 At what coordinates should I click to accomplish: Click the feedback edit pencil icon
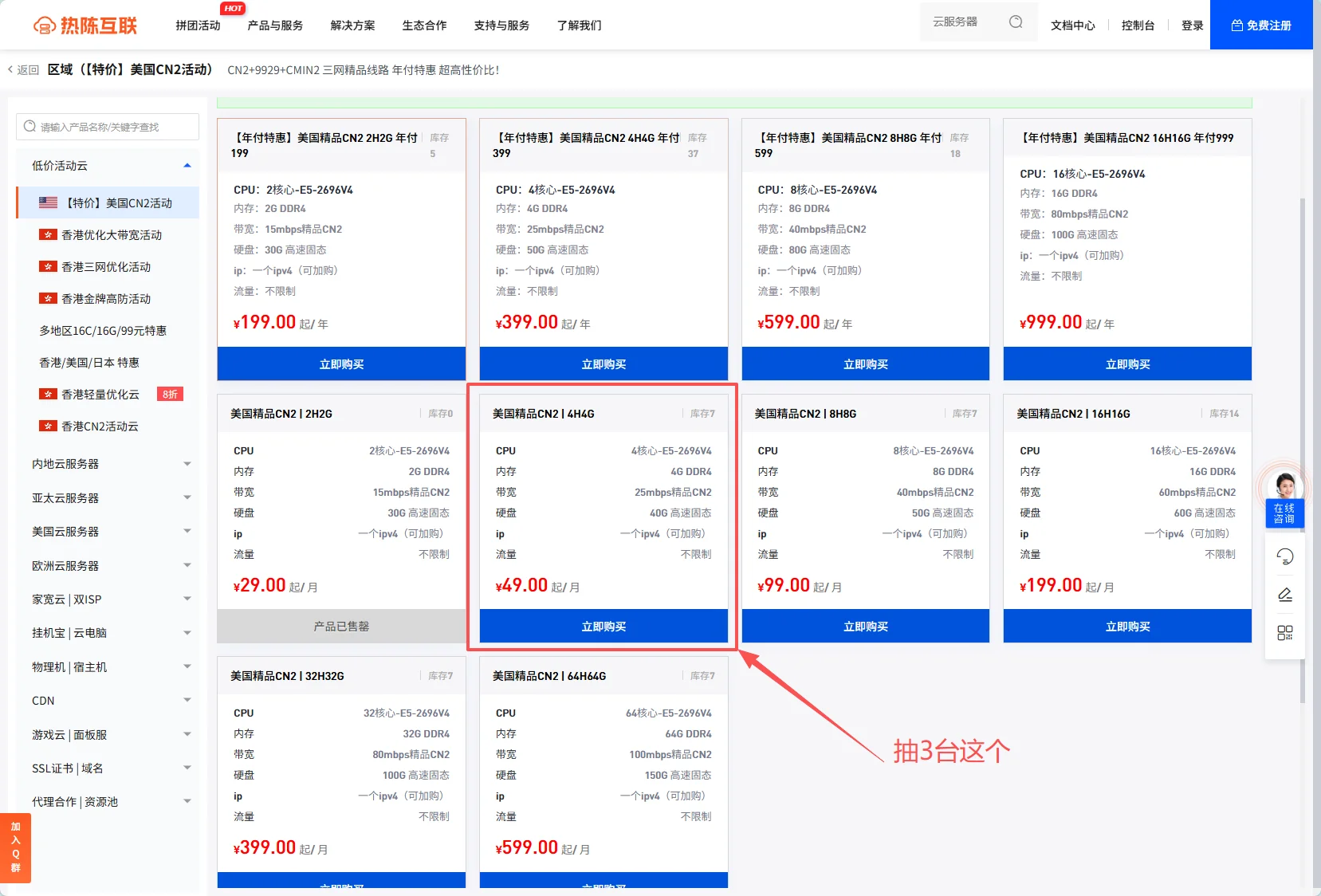(x=1285, y=595)
